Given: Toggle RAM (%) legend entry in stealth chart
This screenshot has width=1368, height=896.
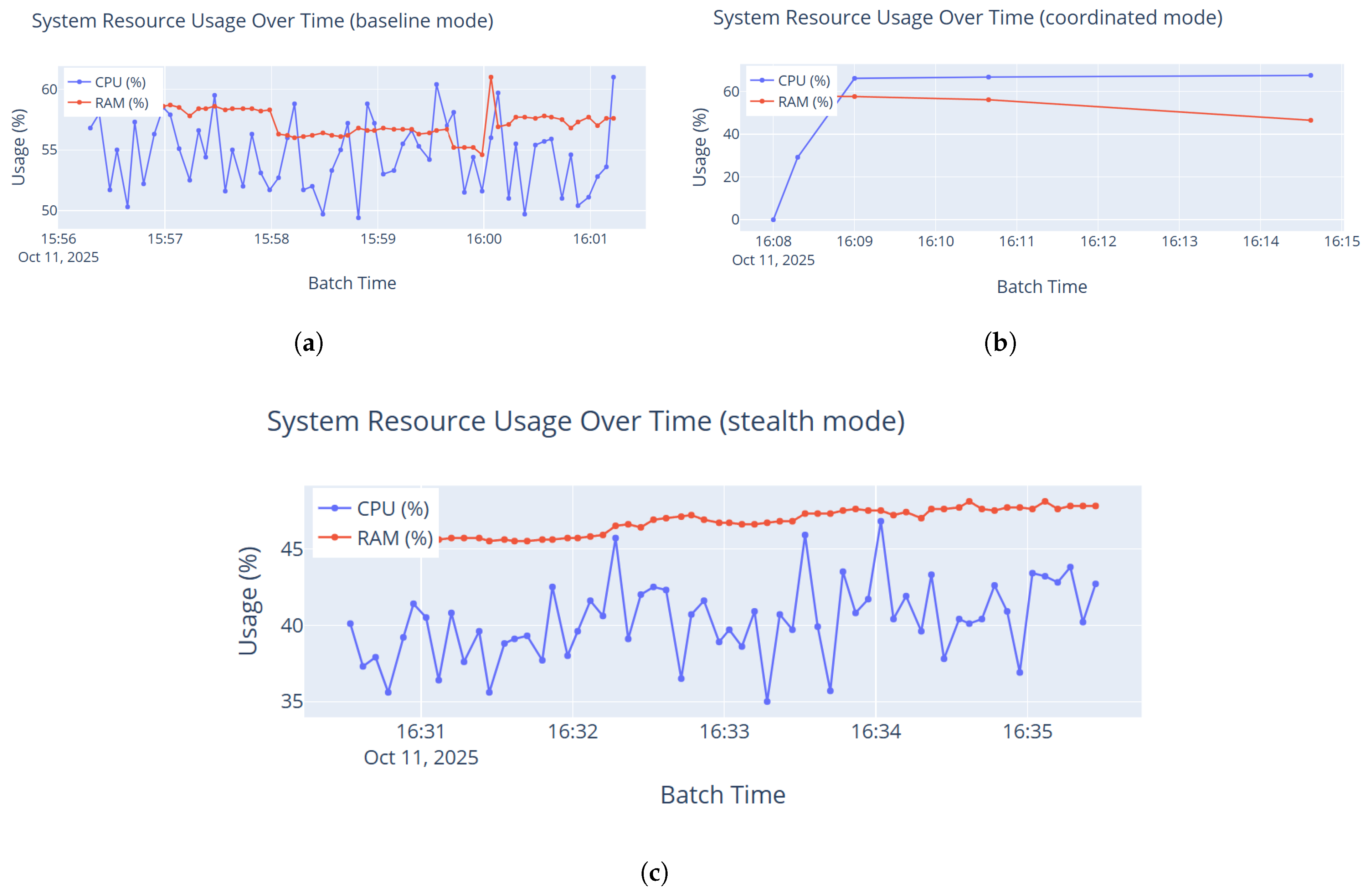Looking at the screenshot, I should [x=394, y=538].
